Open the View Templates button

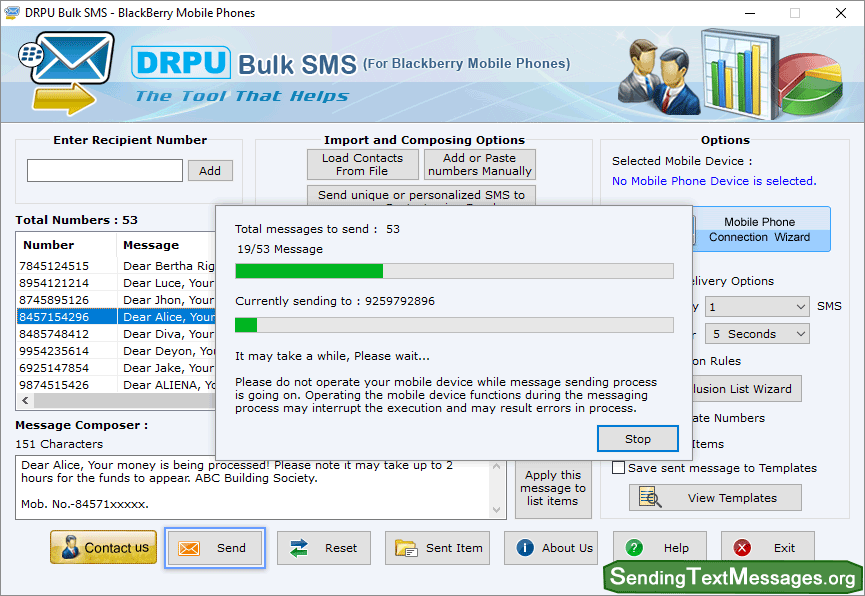tap(715, 498)
